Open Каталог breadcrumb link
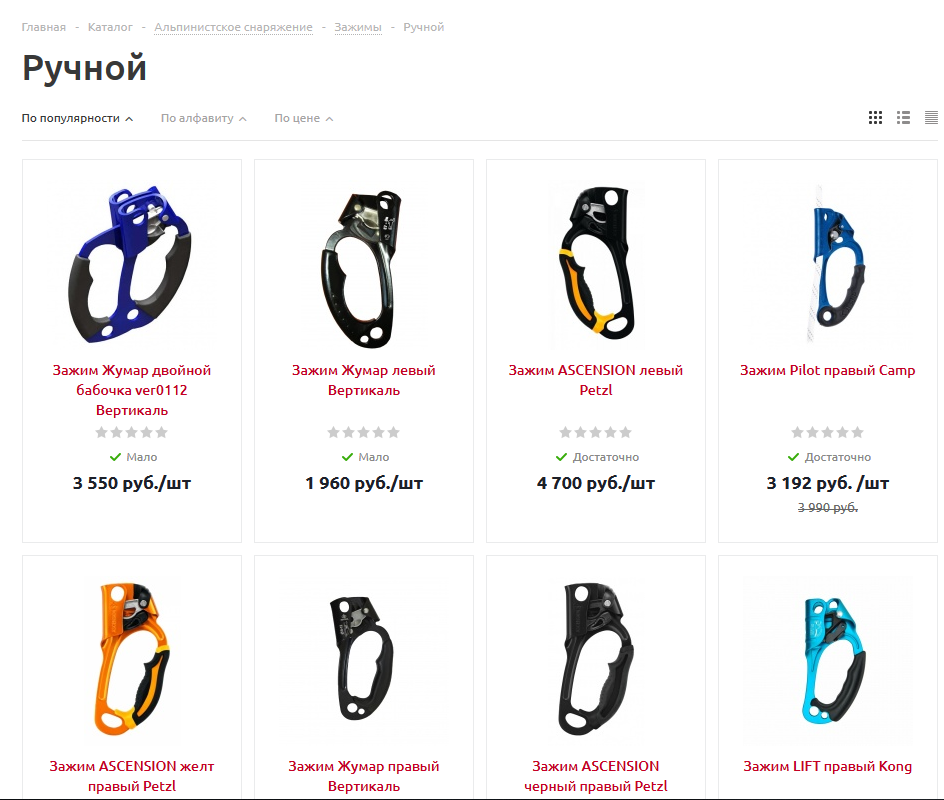The image size is (944, 800). click(x=110, y=27)
